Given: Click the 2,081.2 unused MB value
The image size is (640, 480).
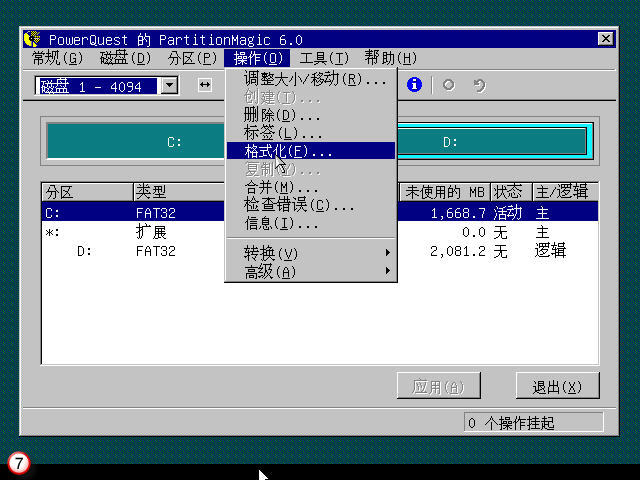Looking at the screenshot, I should 458,251.
